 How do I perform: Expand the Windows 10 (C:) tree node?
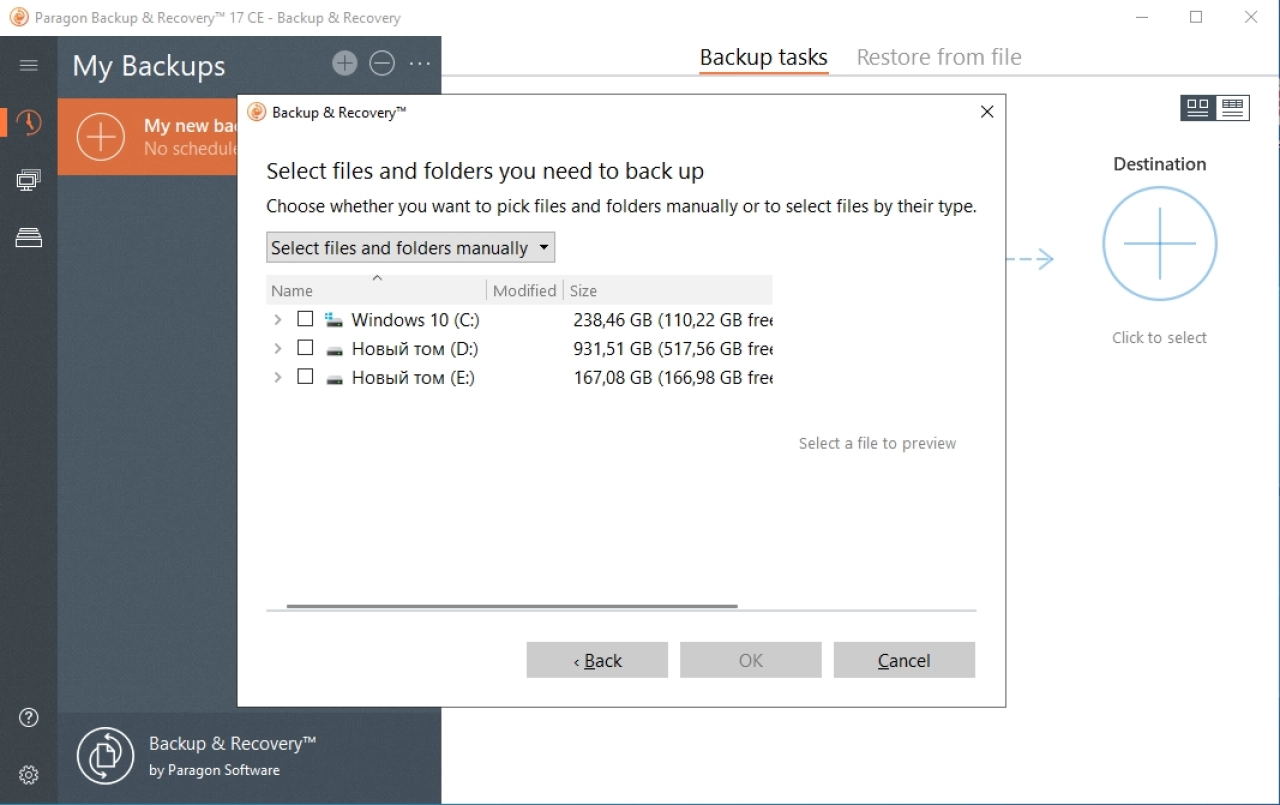[x=278, y=320]
